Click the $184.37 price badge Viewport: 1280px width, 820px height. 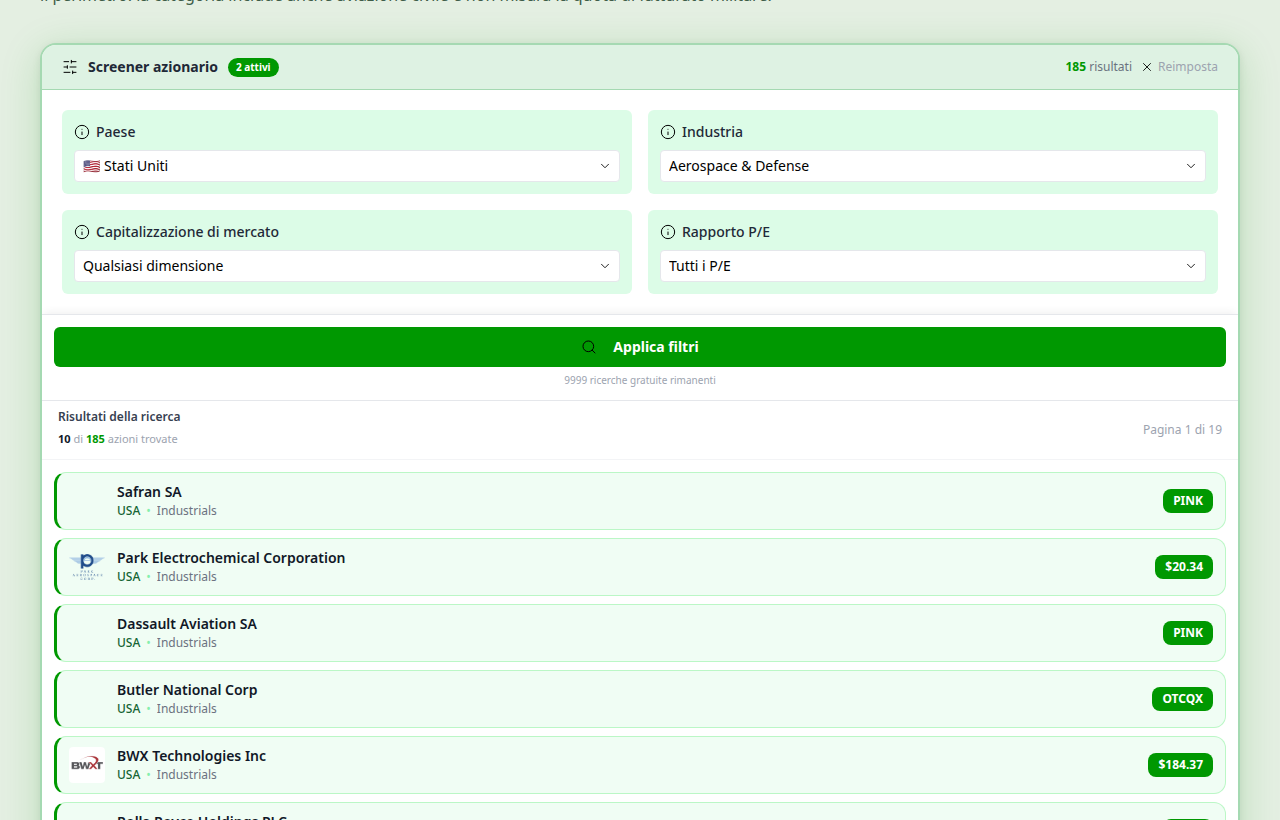point(1180,765)
